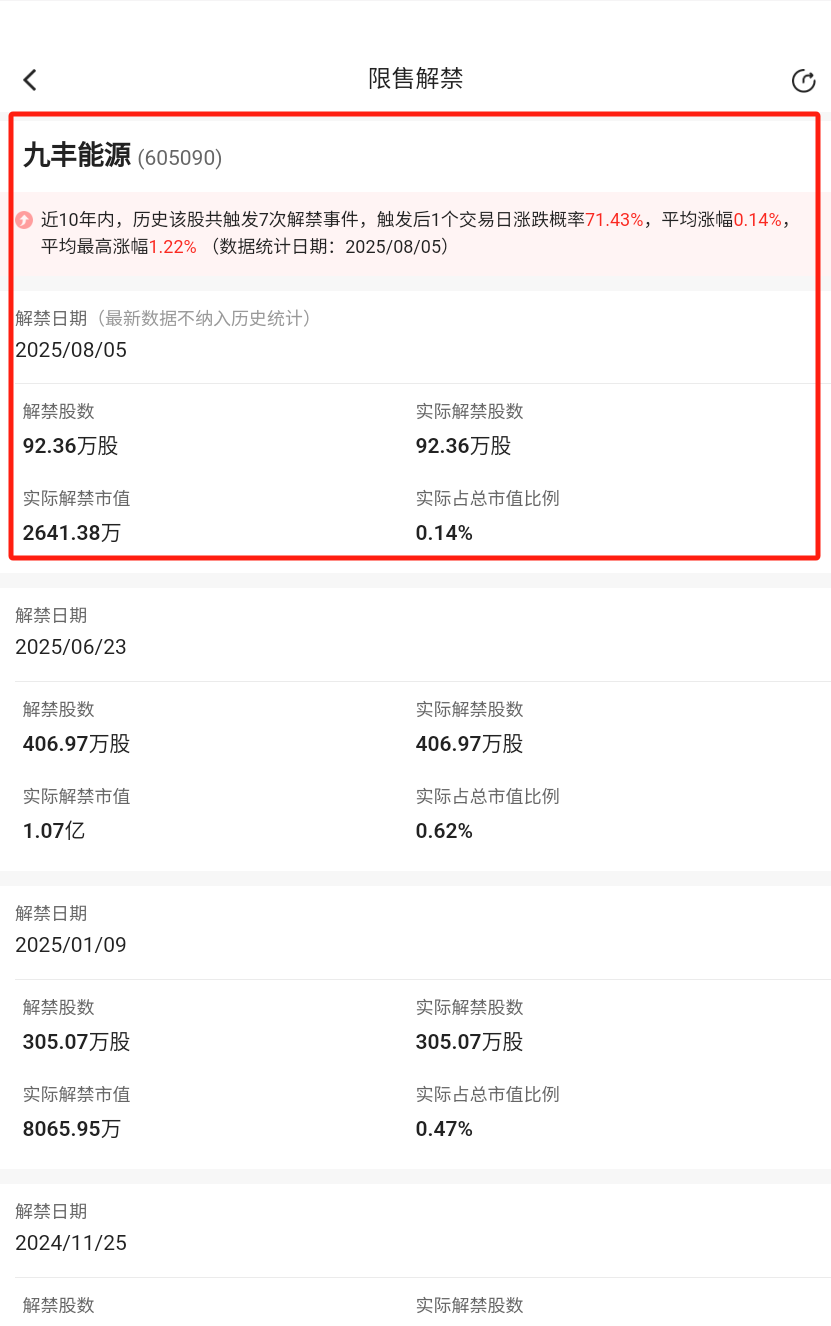Tap the back arrow icon
Viewport: 831px width, 1326px height.
(30, 80)
